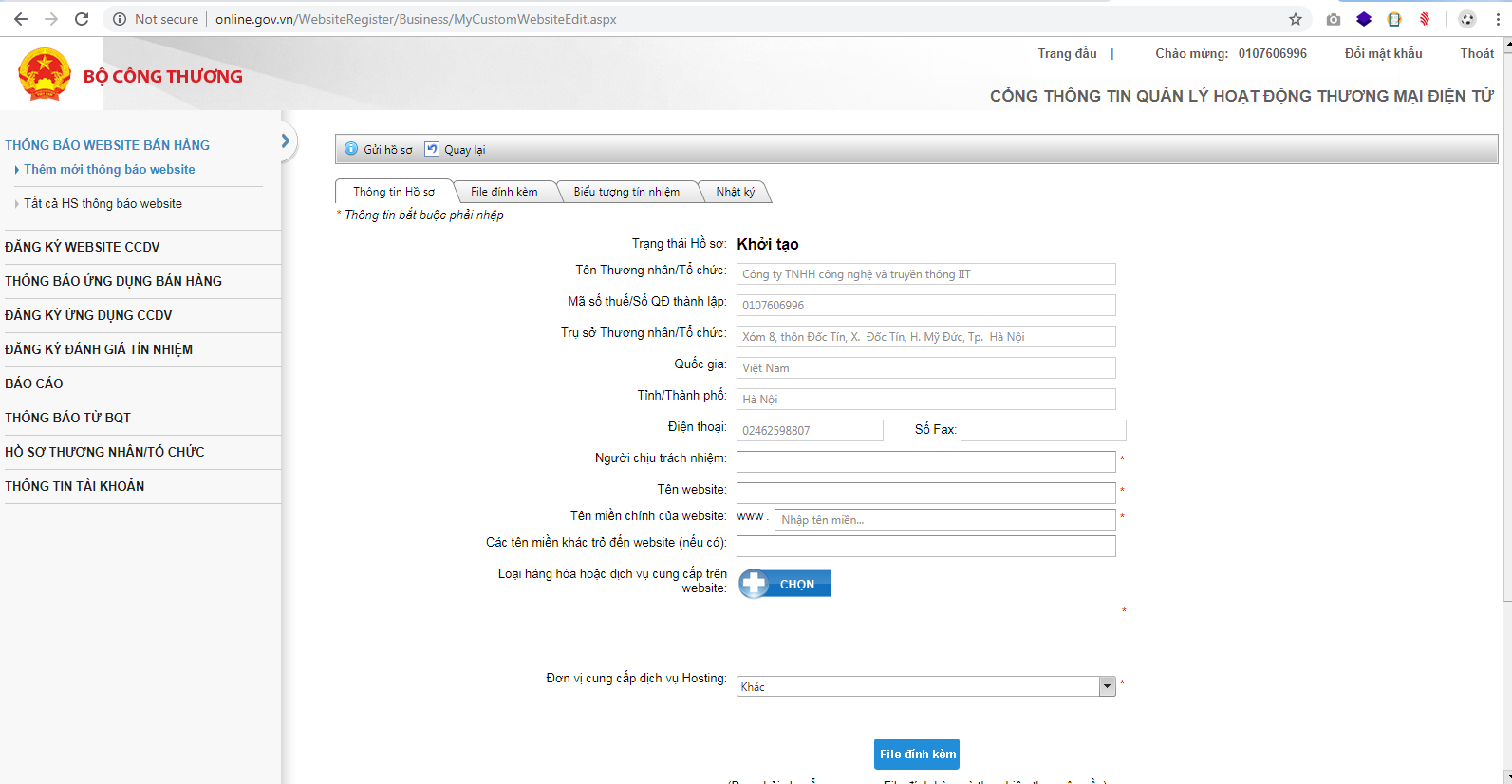This screenshot has height=784, width=1512.
Task: Open the browser three-dot menu
Action: (x=1498, y=19)
